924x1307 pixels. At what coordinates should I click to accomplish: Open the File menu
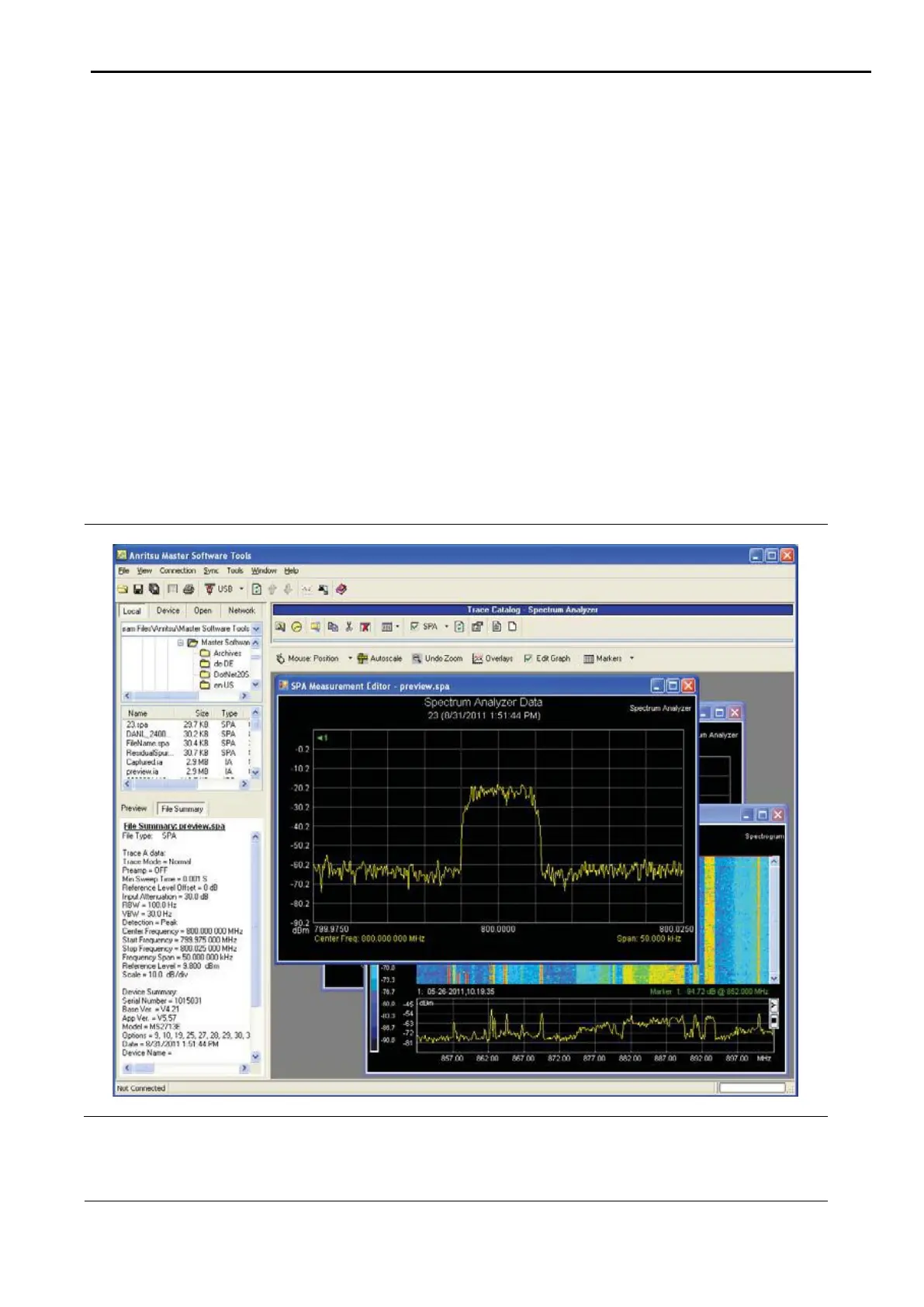tap(123, 570)
